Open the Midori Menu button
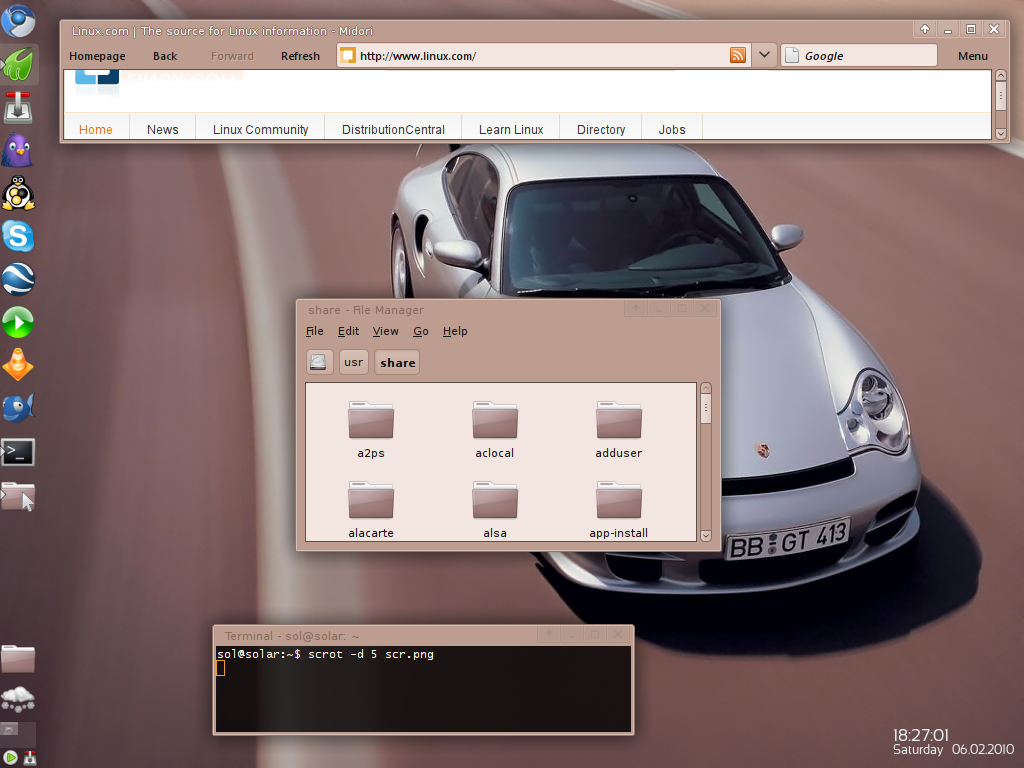The height and width of the screenshot is (768, 1024). click(x=972, y=56)
